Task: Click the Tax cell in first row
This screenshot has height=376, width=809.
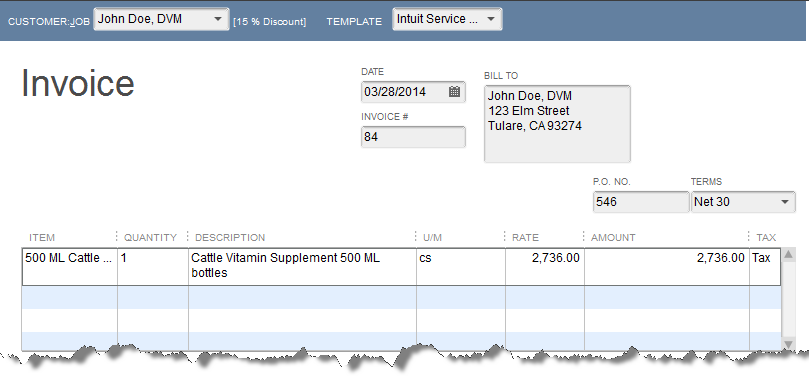Action: 765,267
